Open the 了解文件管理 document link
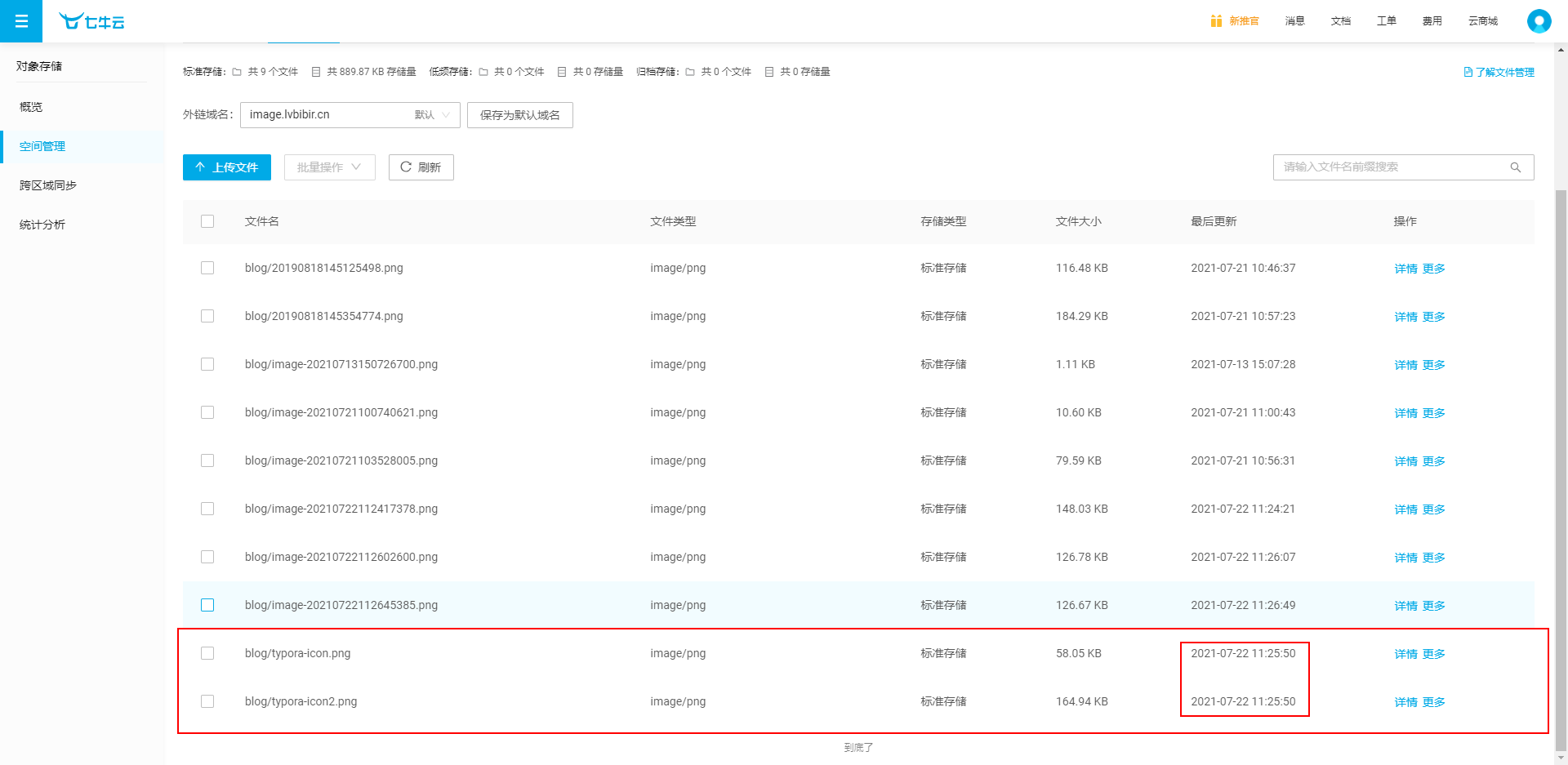 click(x=1499, y=73)
